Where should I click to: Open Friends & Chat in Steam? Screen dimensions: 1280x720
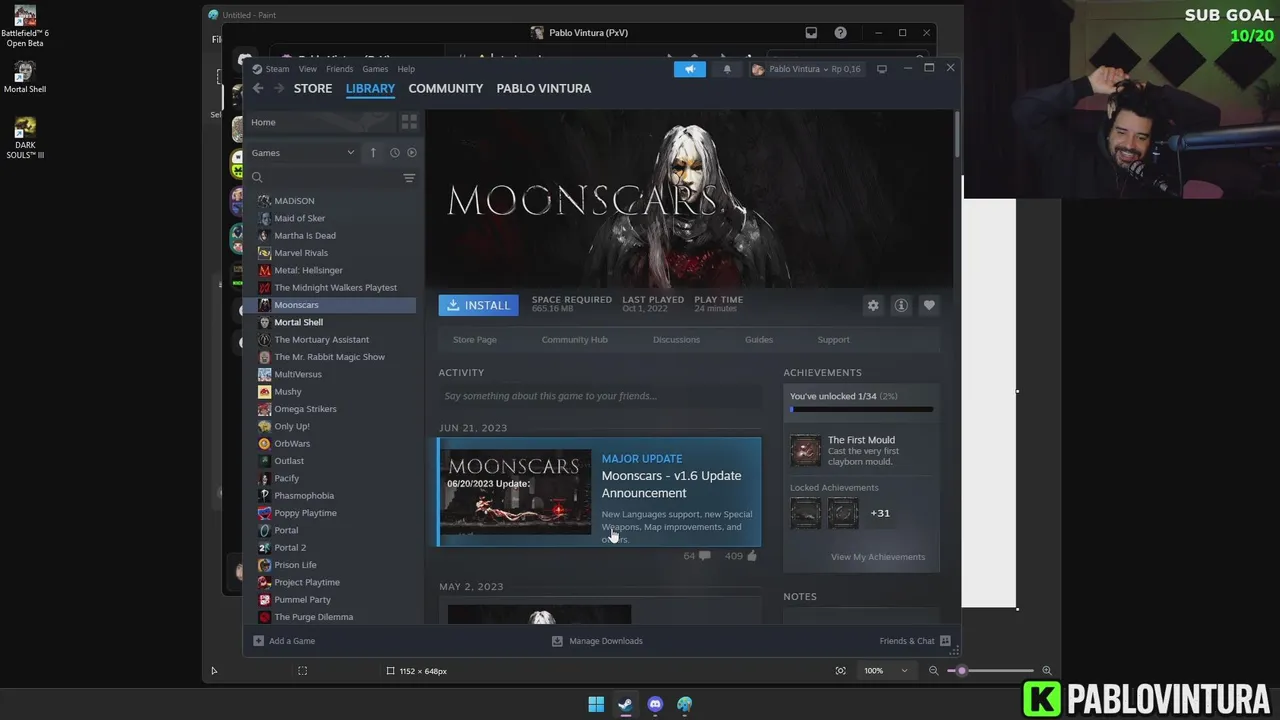pyautogui.click(x=915, y=641)
